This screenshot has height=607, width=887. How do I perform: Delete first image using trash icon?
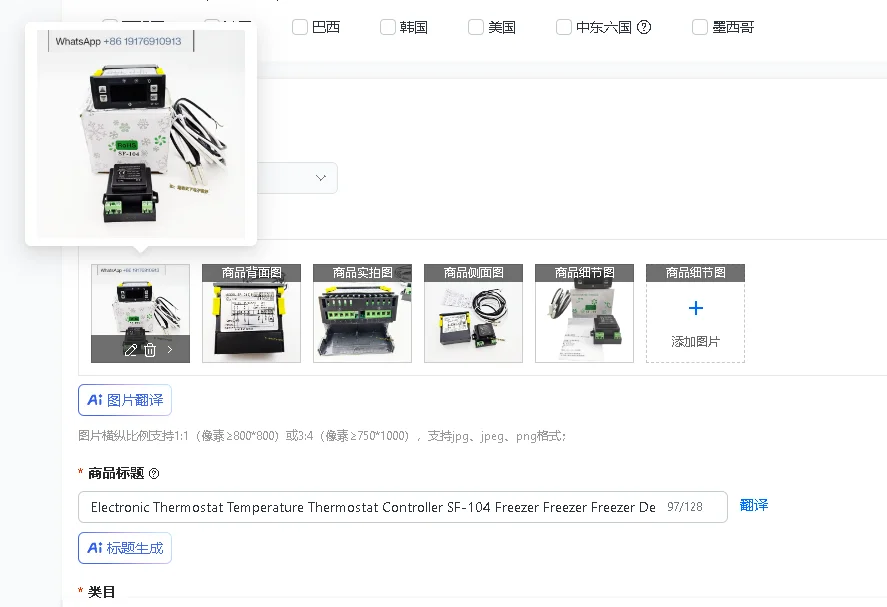[x=150, y=350]
